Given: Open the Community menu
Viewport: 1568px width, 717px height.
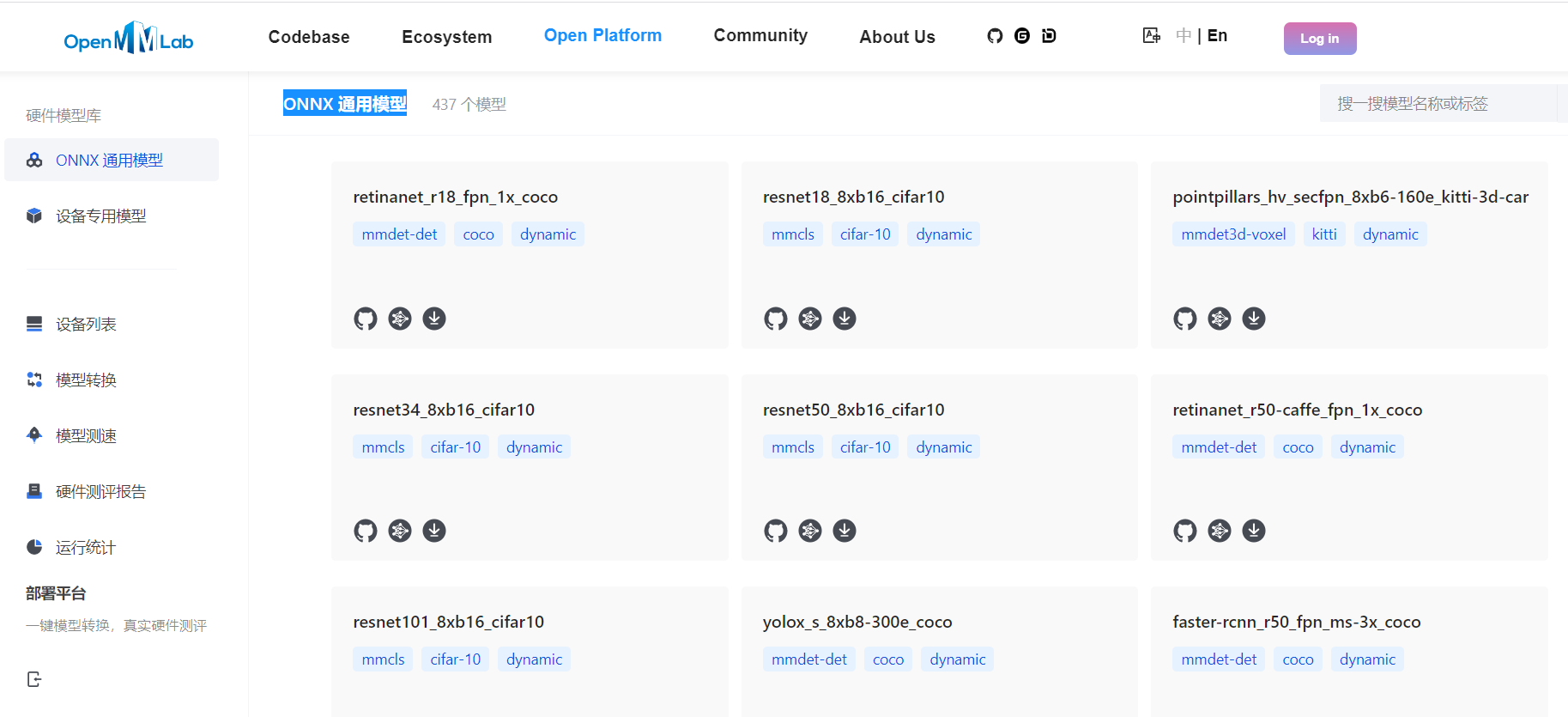Looking at the screenshot, I should [x=760, y=35].
